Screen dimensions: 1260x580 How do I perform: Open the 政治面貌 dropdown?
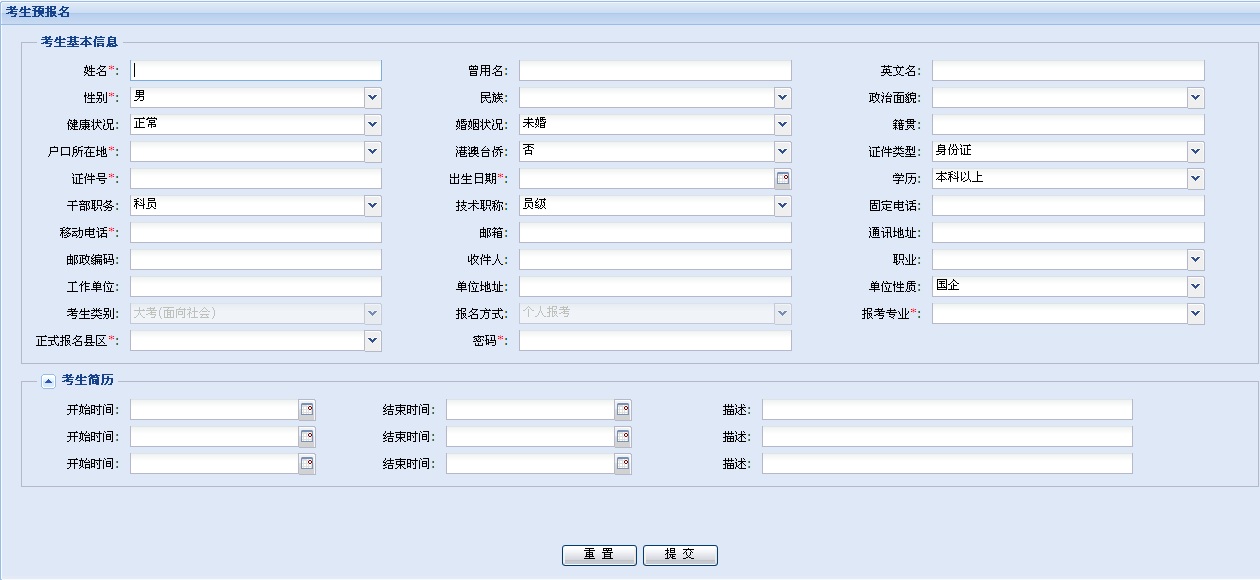[x=1195, y=98]
